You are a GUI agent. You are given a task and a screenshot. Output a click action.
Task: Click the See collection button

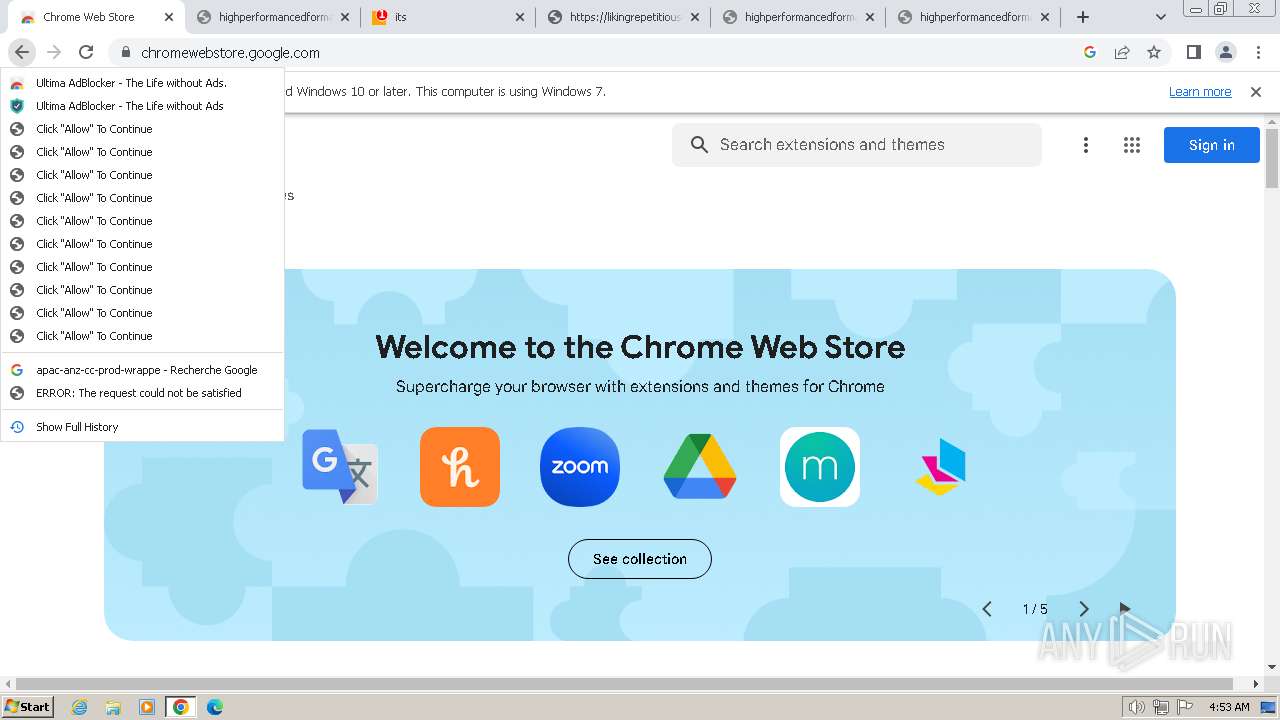640,559
